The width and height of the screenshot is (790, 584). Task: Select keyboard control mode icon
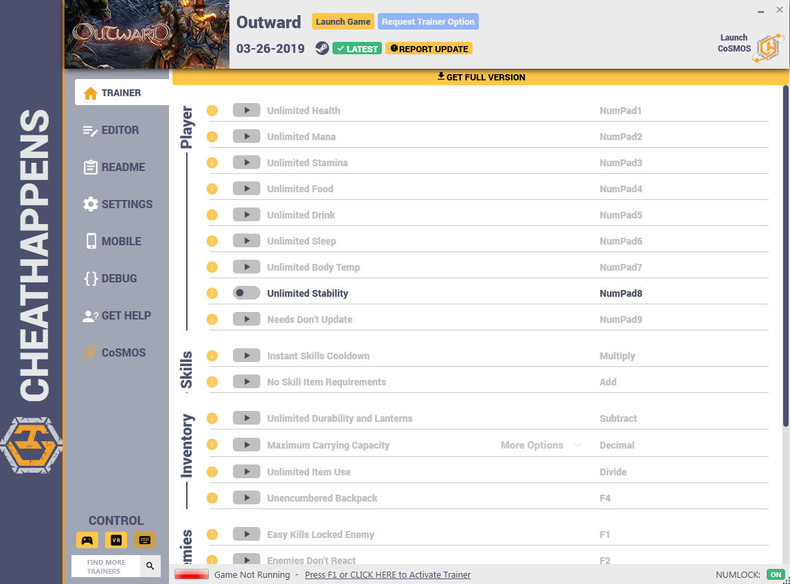click(145, 540)
